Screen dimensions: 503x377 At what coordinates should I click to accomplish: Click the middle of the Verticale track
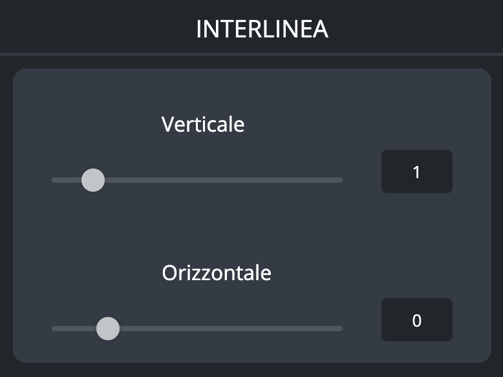pos(197,180)
